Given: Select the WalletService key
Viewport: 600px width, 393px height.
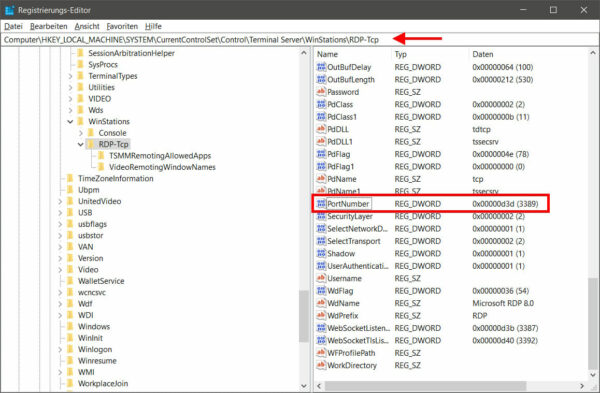Looking at the screenshot, I should point(101,281).
